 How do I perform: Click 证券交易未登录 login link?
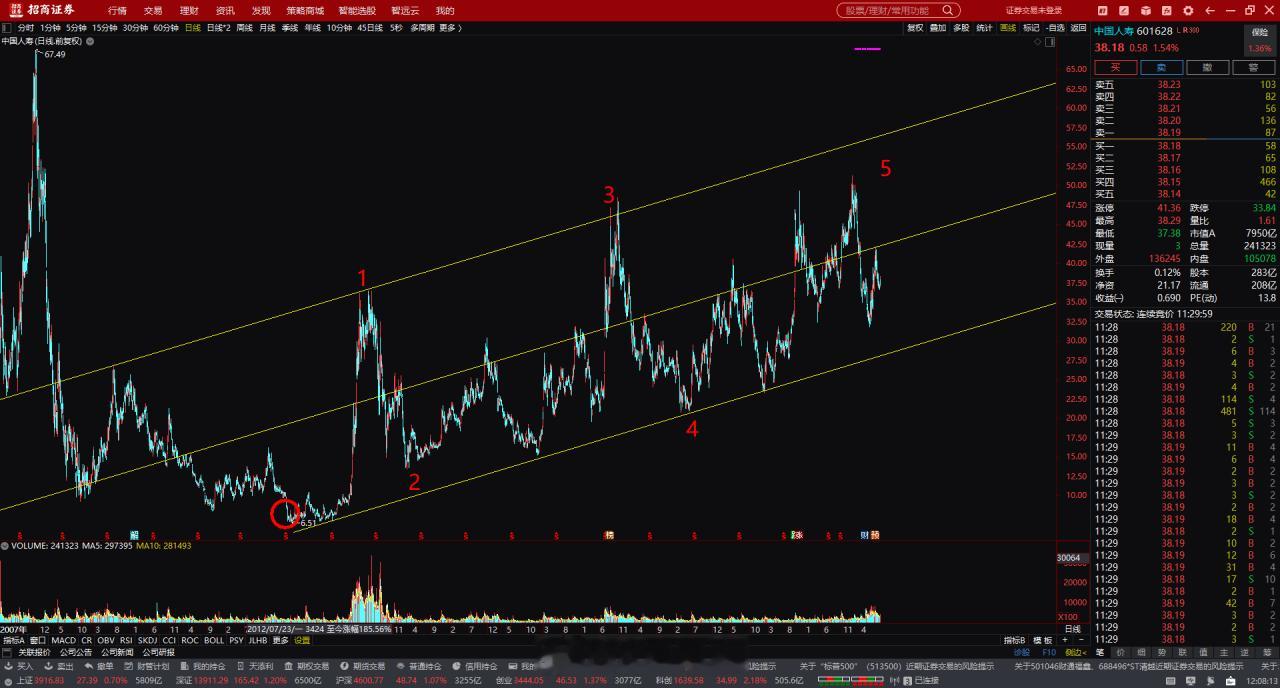(1033, 11)
